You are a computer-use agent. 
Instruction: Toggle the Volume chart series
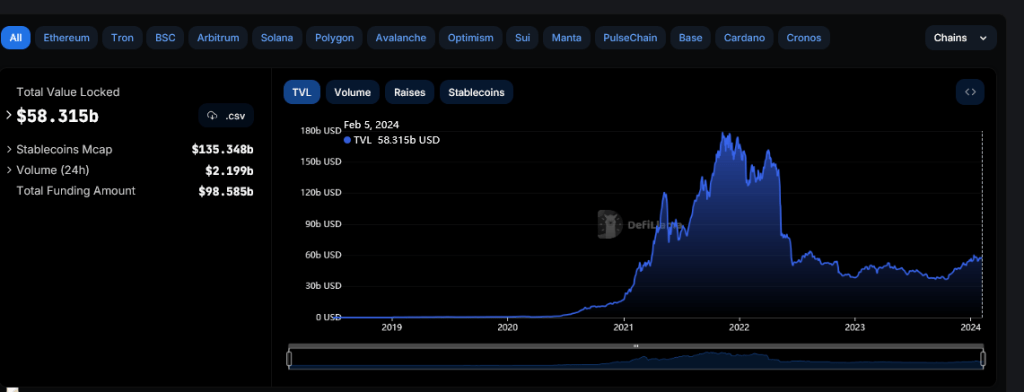[353, 92]
